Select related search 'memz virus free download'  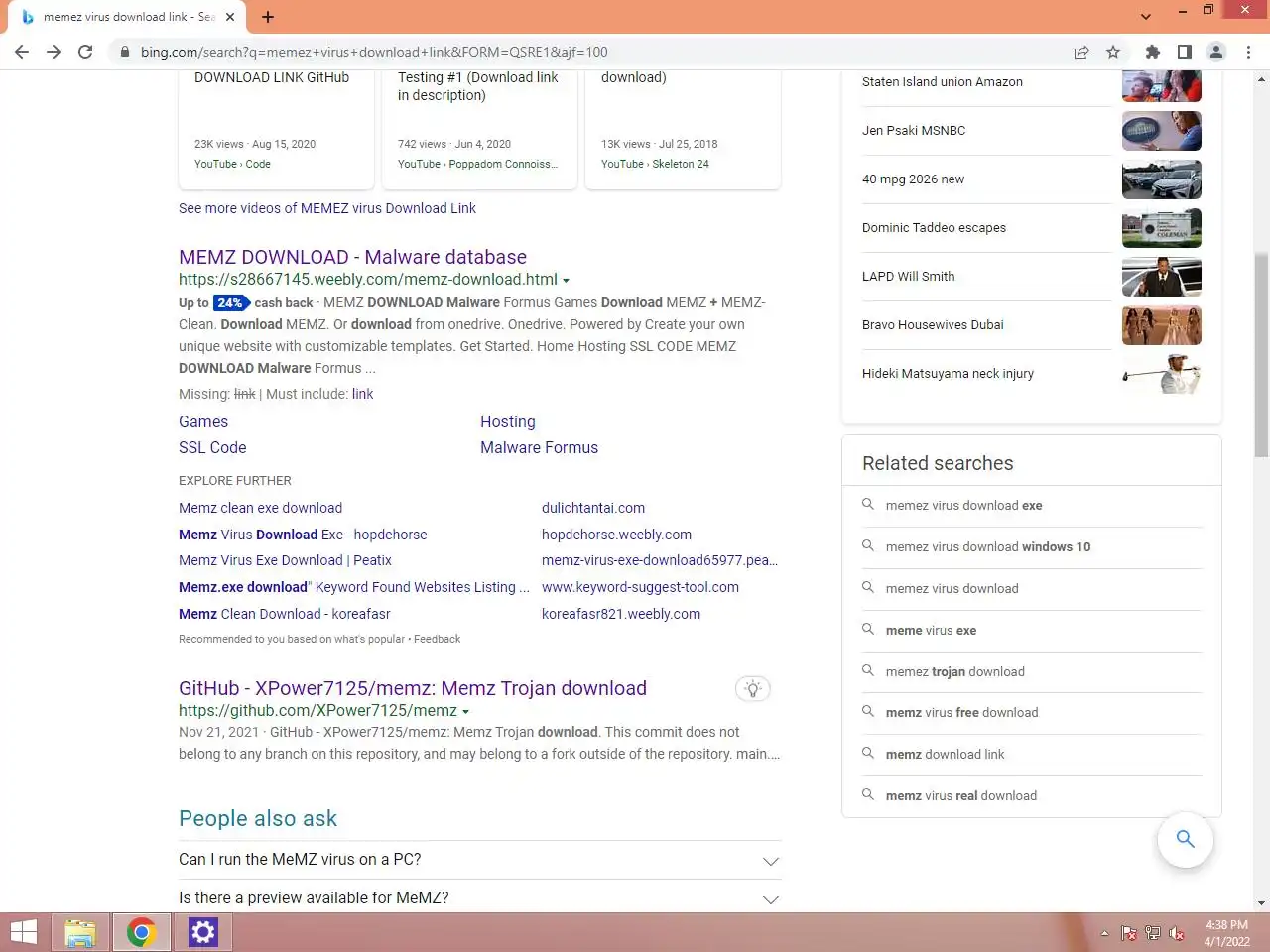point(961,712)
